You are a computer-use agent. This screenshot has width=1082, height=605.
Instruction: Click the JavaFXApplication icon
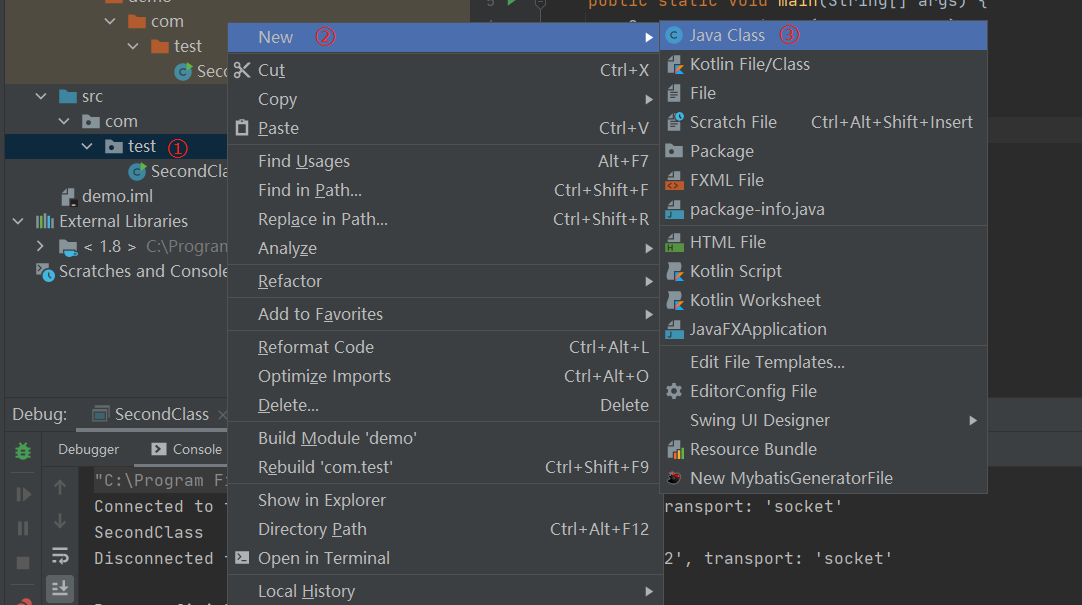point(674,329)
